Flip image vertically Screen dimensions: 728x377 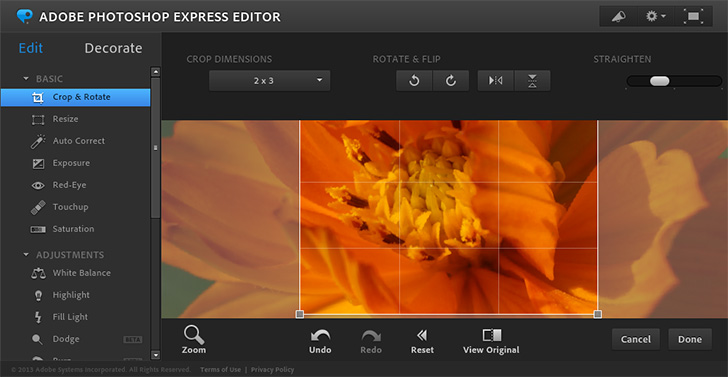pyautogui.click(x=532, y=81)
